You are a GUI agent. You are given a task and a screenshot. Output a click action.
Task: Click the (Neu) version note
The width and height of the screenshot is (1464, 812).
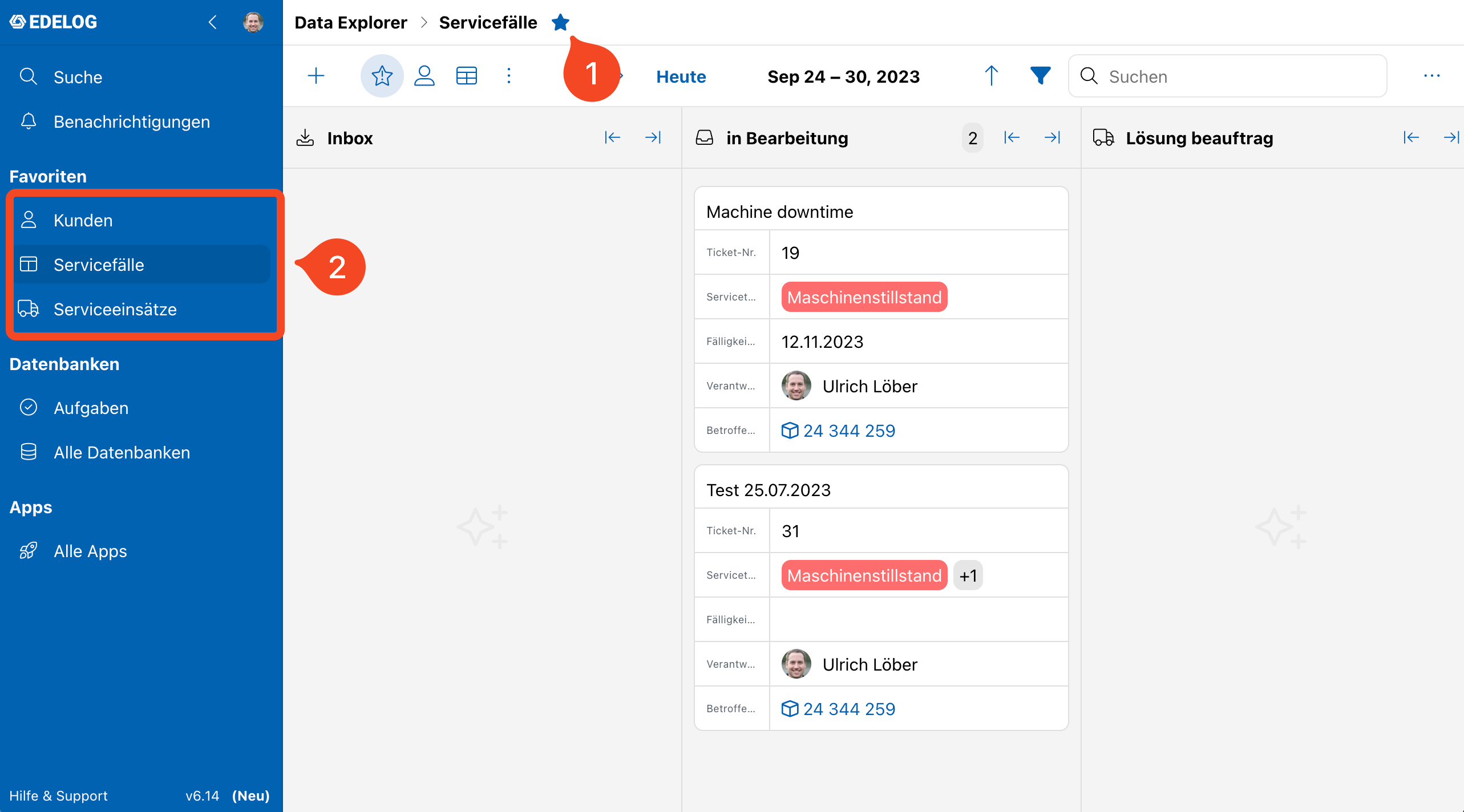pyautogui.click(x=250, y=795)
